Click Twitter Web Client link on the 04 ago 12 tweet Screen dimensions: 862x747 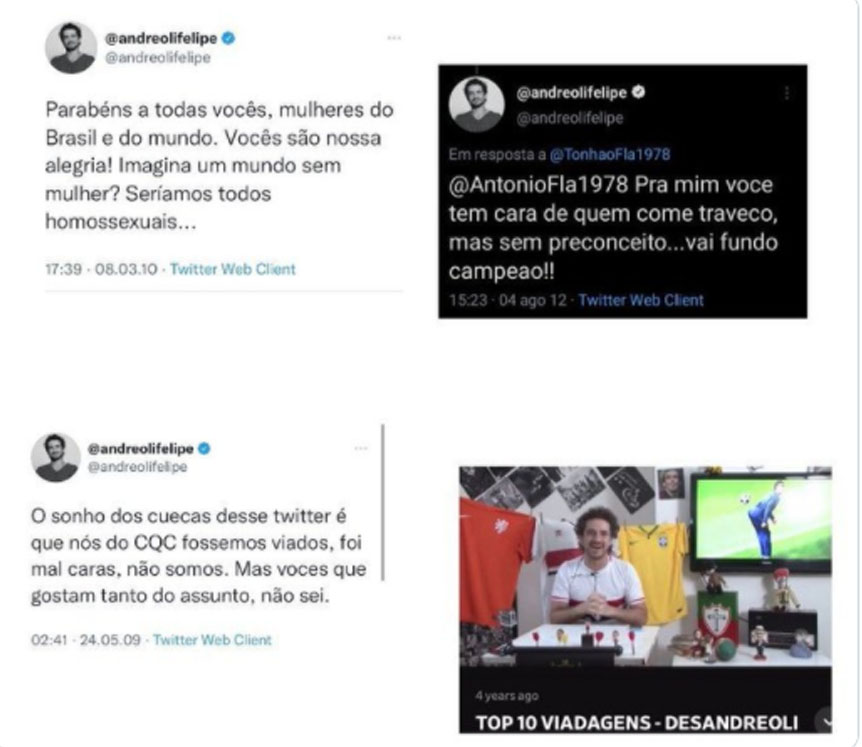(641, 300)
